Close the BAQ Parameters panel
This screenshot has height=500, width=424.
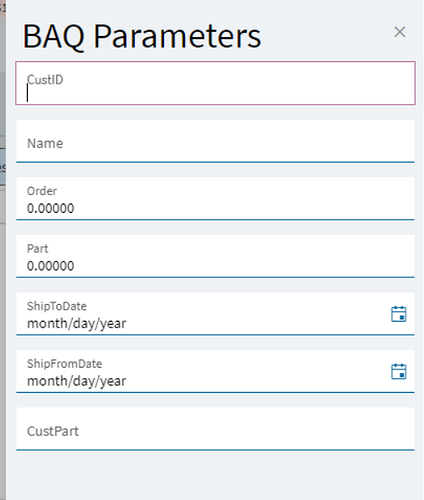click(400, 32)
